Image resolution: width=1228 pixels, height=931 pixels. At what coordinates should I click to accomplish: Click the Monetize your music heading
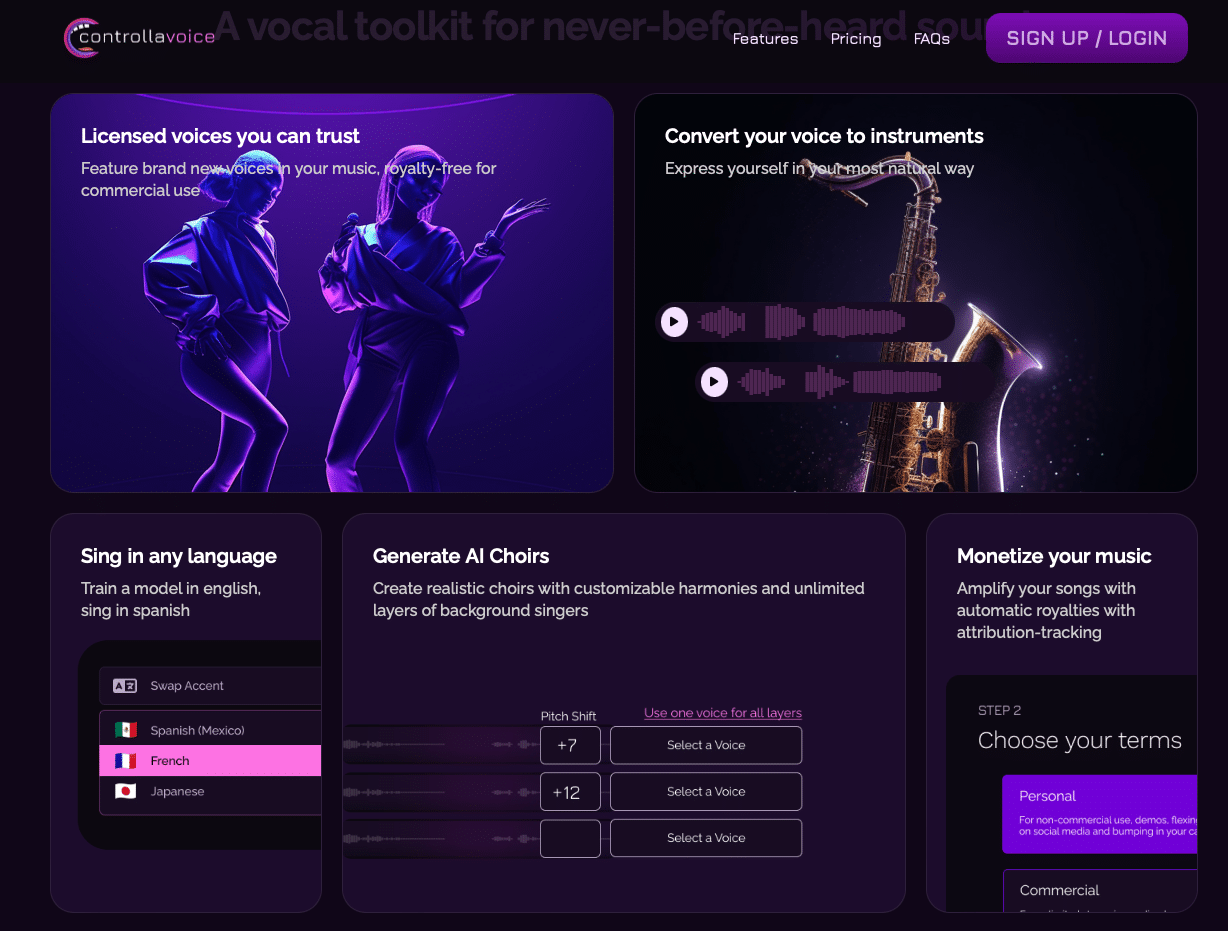(1054, 556)
